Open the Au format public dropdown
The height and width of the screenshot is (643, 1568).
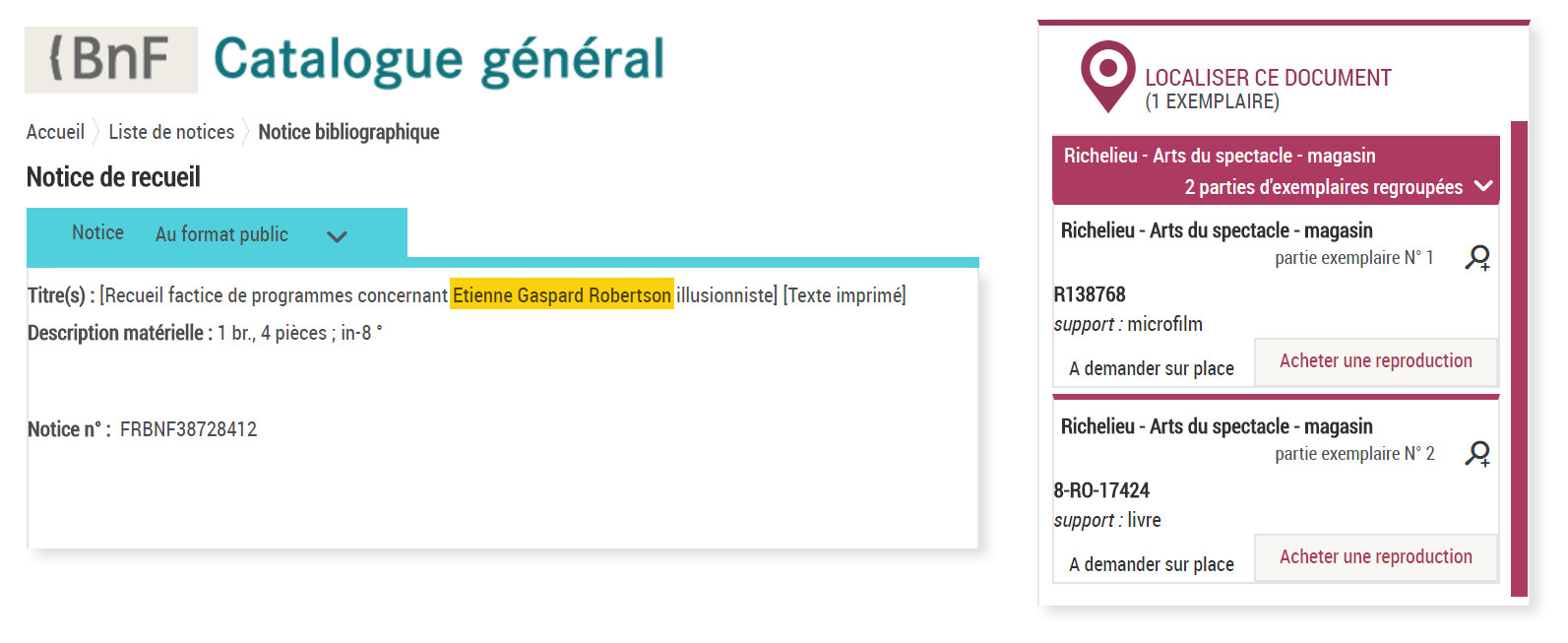click(x=221, y=234)
